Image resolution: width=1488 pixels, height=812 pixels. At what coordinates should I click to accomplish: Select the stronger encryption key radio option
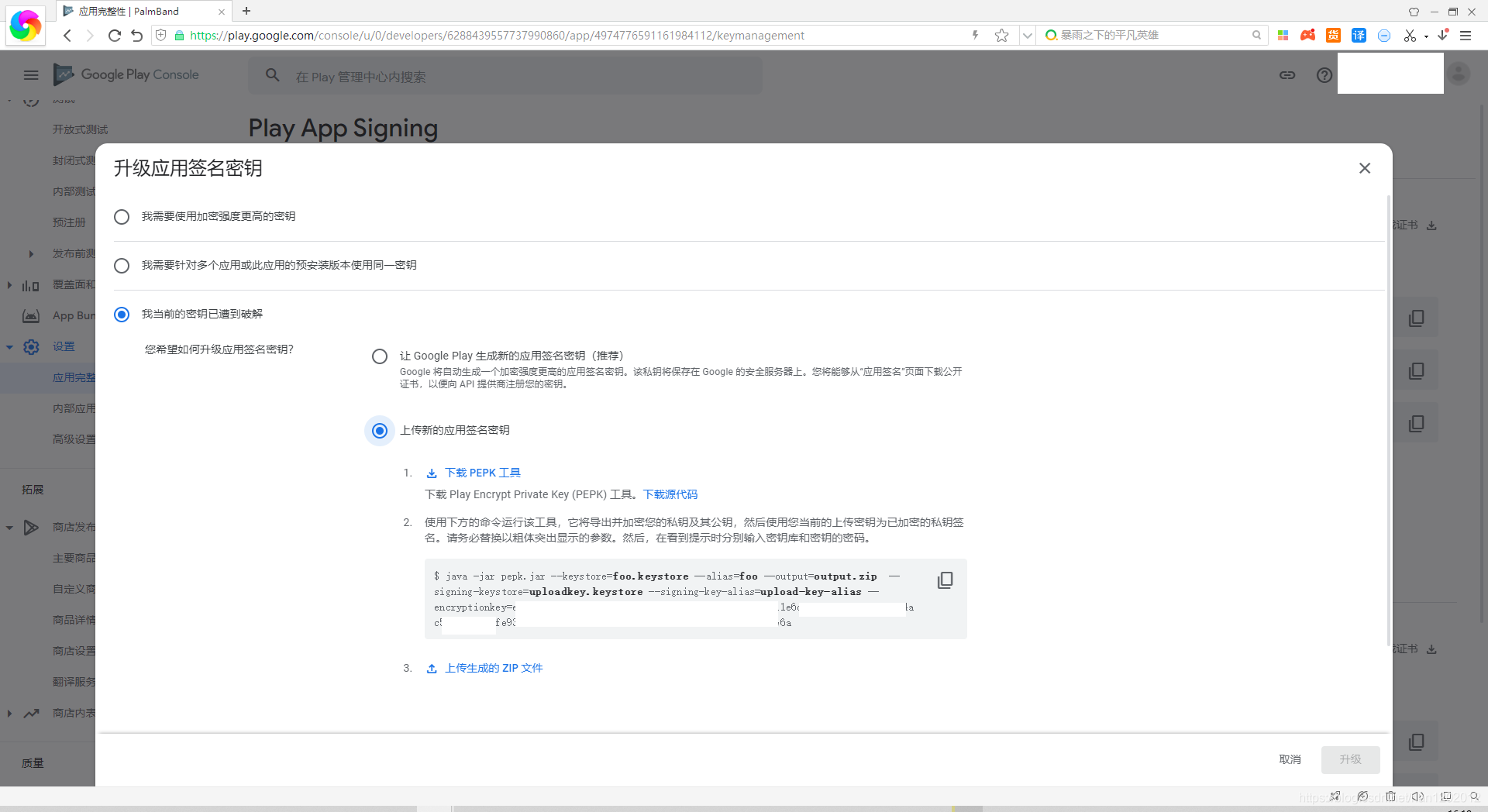pos(122,217)
